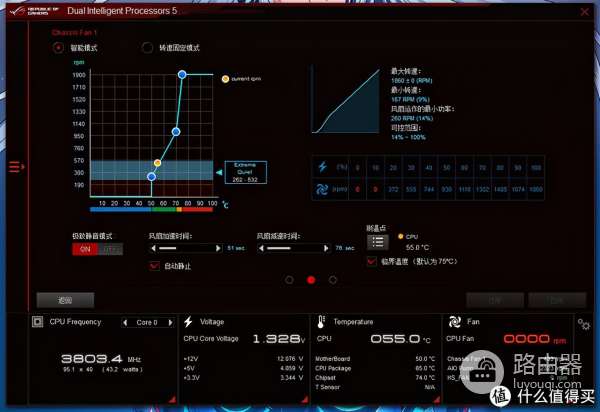Open the temperature source list icon
Image resolution: width=600 pixels, height=412 pixels.
tap(378, 242)
